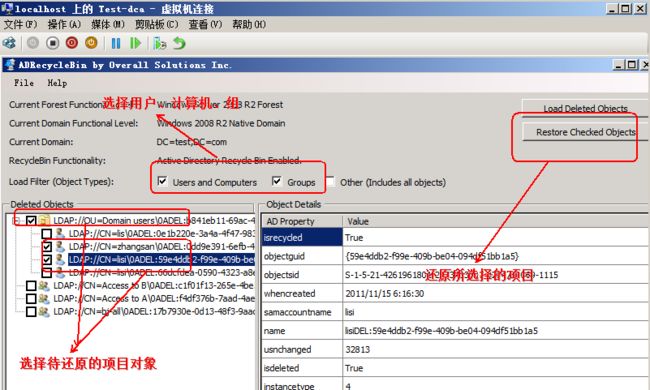Select the objectguid property row
Image resolution: width=650 pixels, height=390 pixels.
(x=456, y=256)
